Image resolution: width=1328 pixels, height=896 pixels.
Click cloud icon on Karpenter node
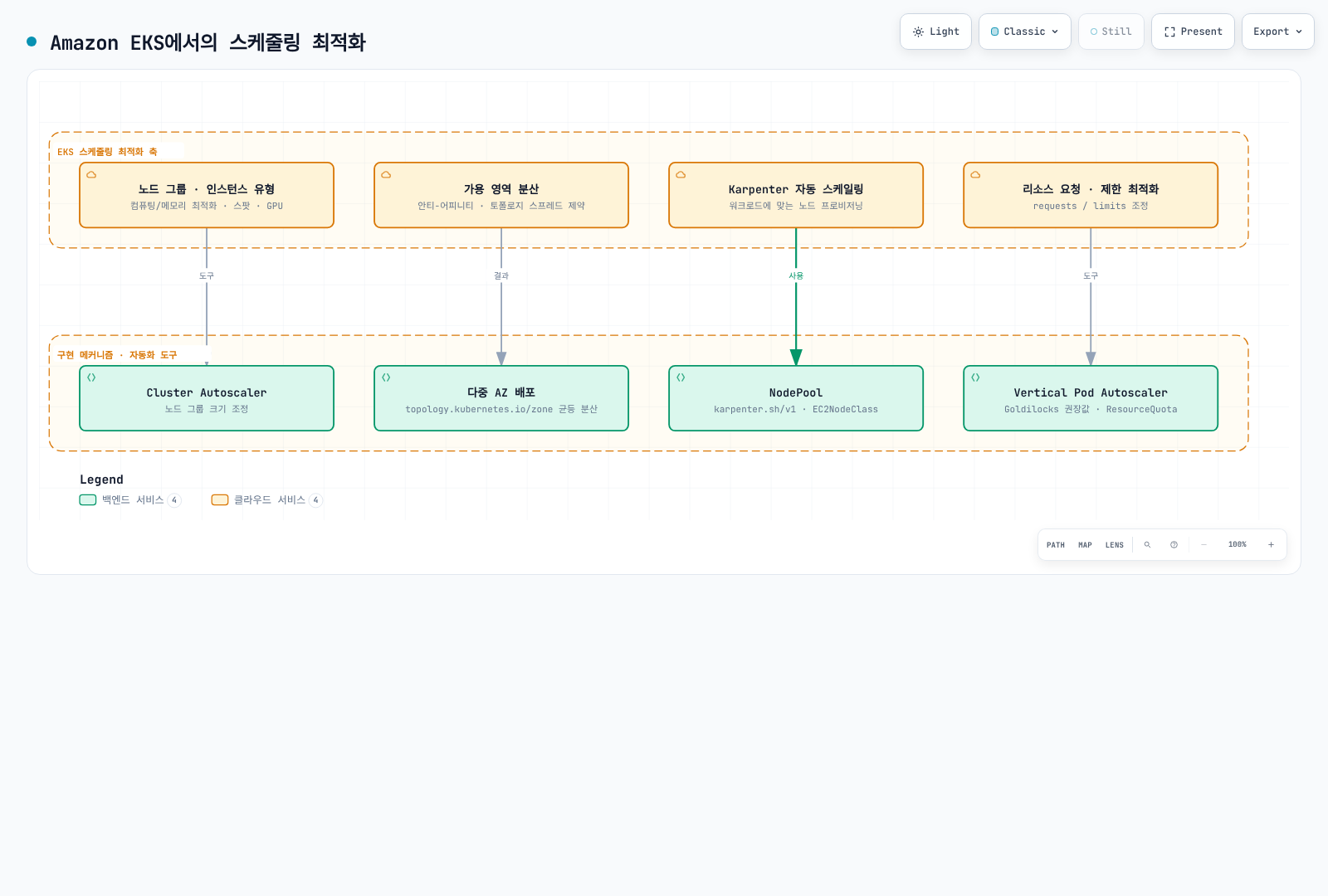click(x=681, y=175)
